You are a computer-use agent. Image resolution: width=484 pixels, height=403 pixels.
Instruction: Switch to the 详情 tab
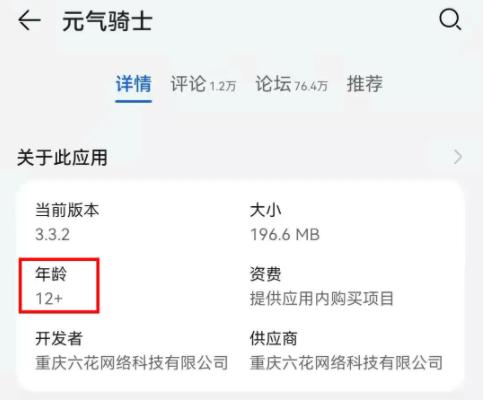coord(134,84)
